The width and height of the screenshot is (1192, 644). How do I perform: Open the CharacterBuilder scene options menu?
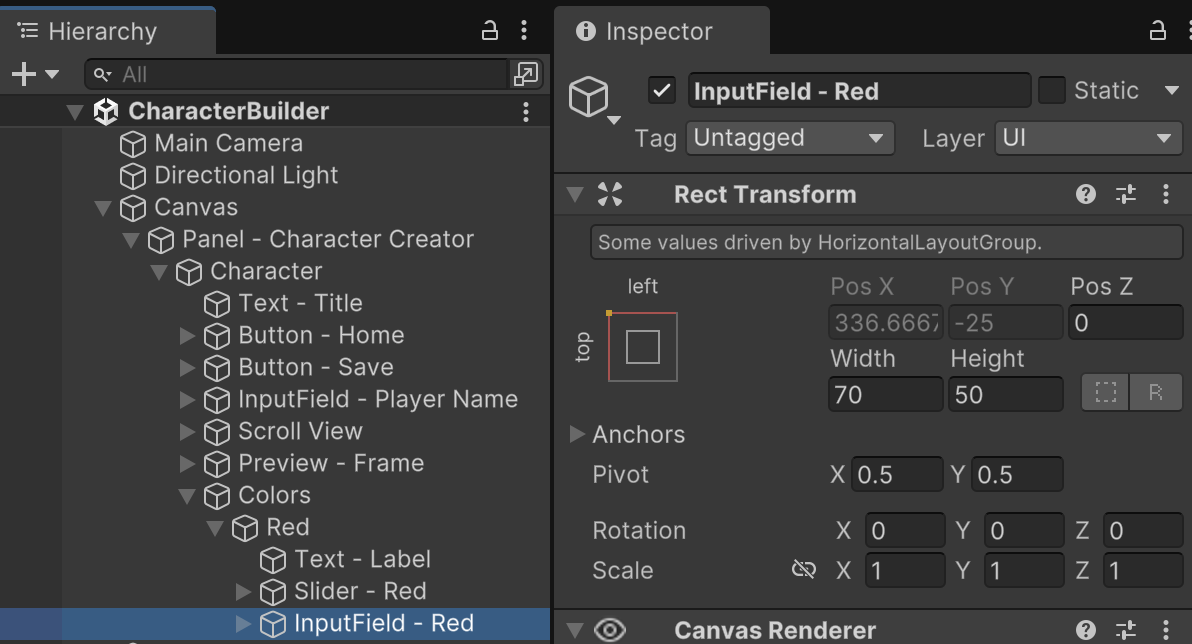[526, 112]
